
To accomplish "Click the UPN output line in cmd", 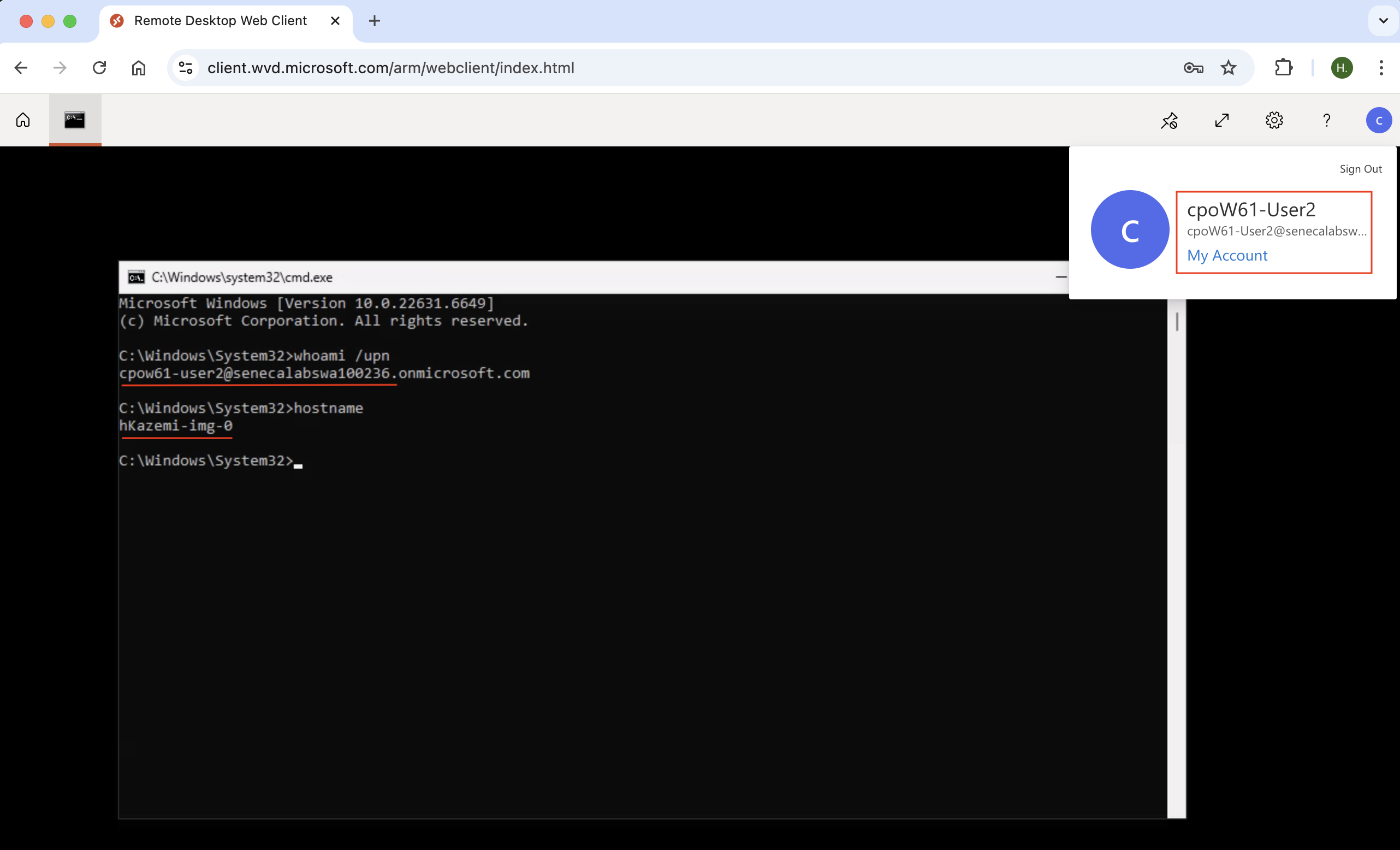I will (324, 374).
